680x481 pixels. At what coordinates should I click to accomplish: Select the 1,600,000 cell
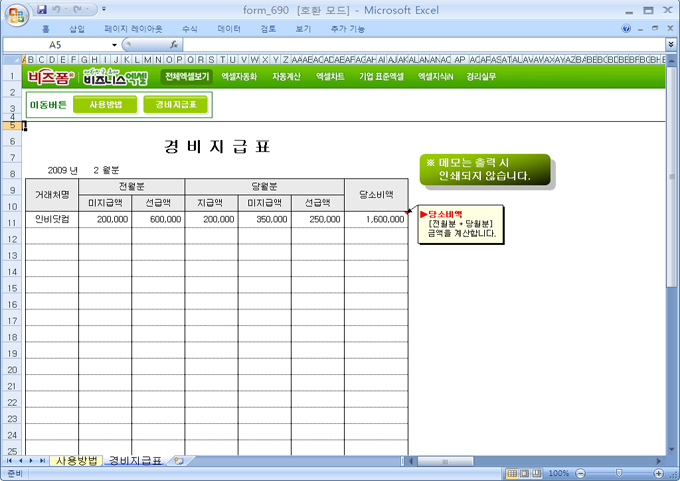click(376, 219)
